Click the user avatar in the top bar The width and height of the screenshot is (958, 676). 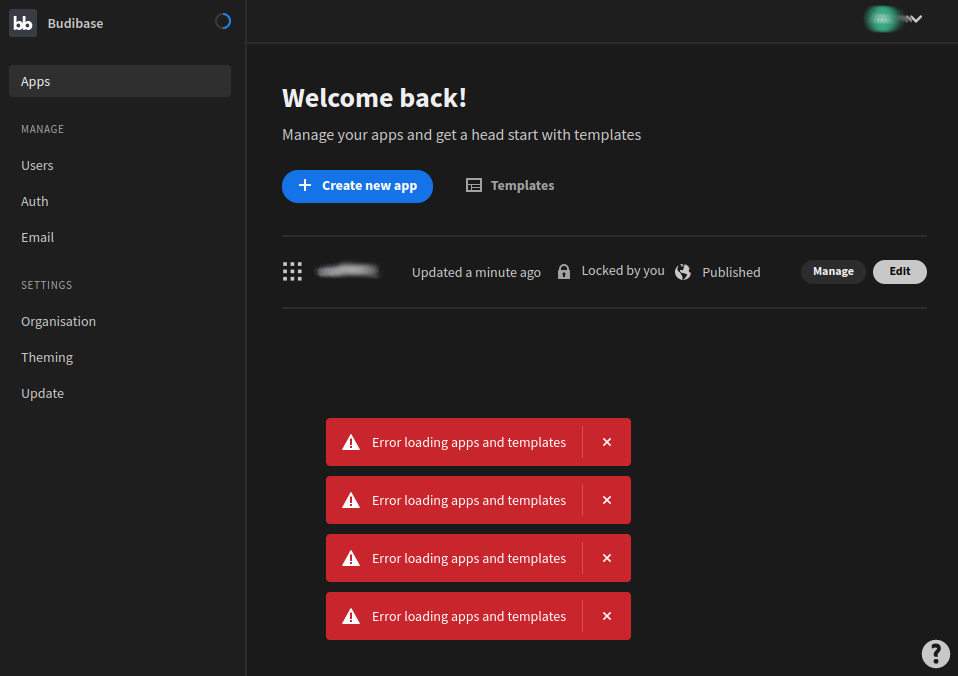tap(882, 18)
